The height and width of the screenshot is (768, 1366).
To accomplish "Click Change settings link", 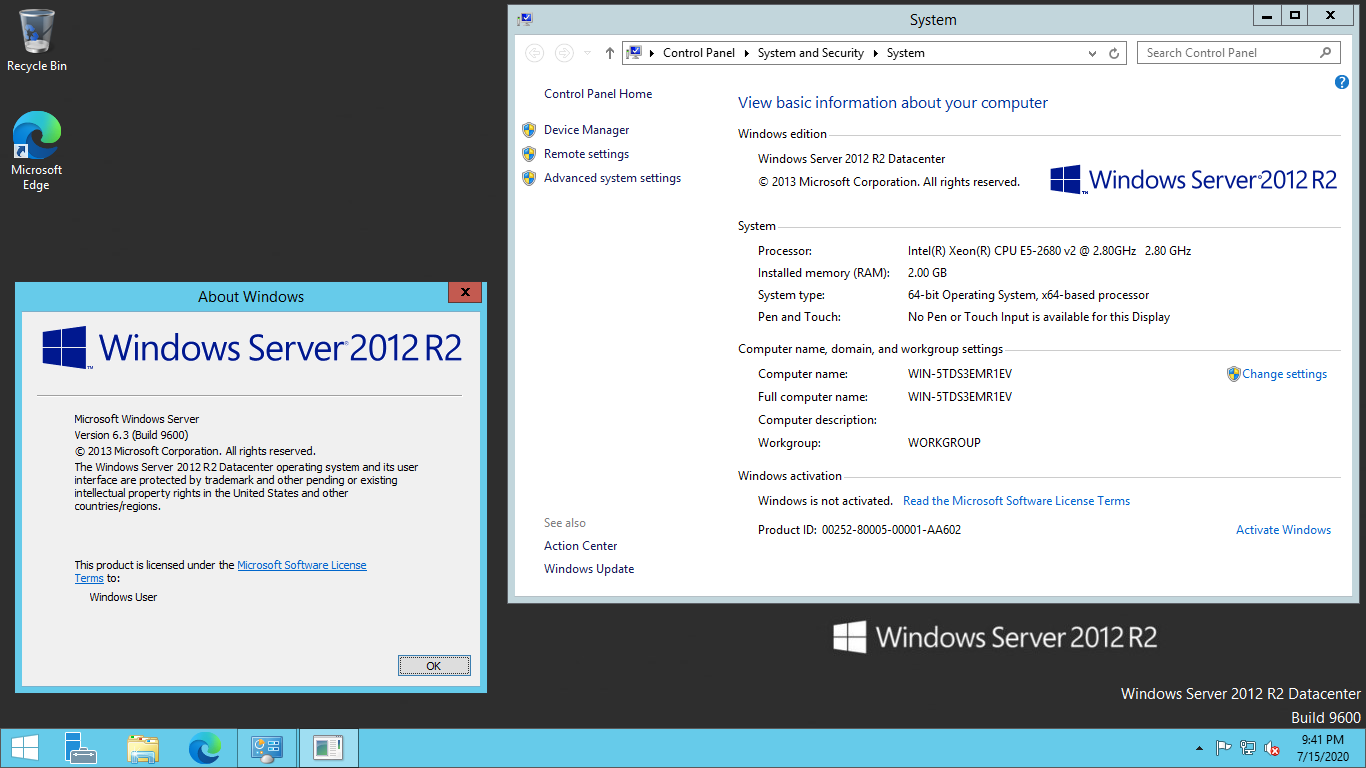I will pos(1285,374).
